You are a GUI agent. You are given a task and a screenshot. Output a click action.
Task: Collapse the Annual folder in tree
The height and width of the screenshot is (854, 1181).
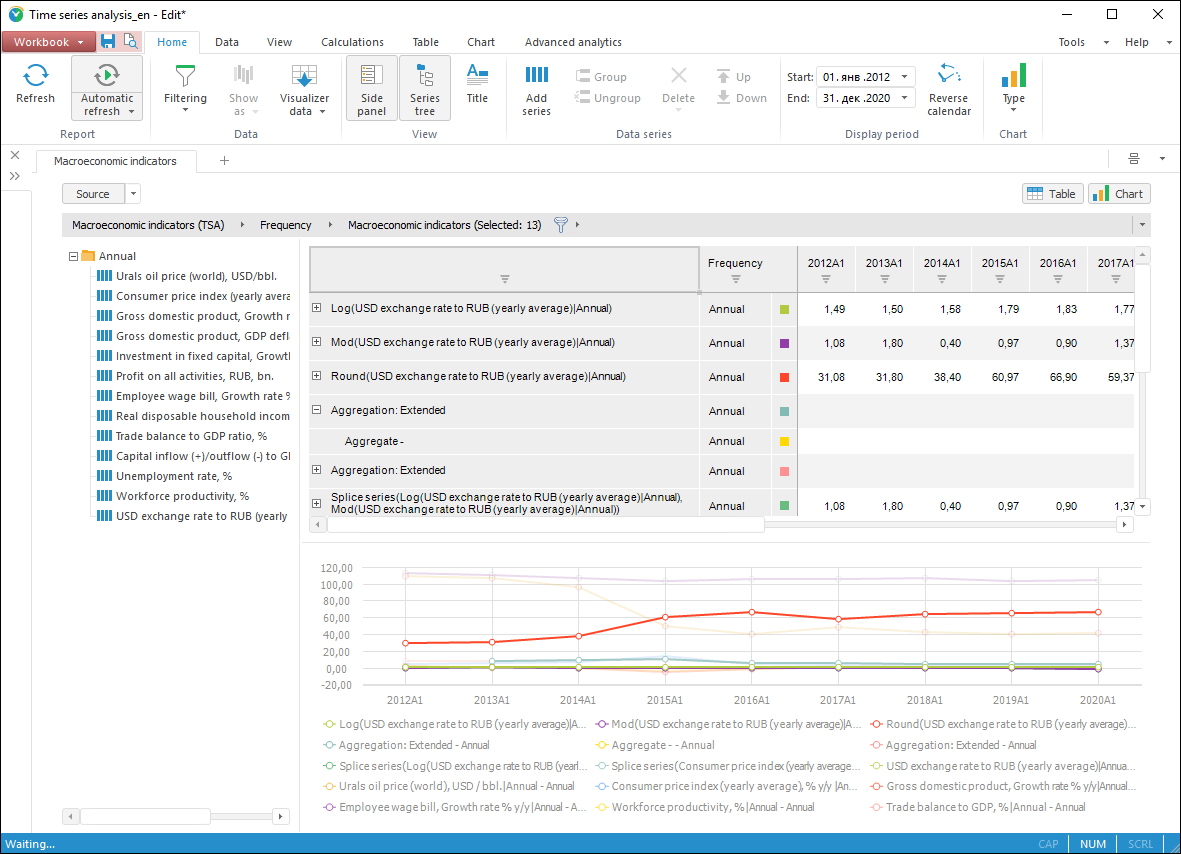[74, 256]
